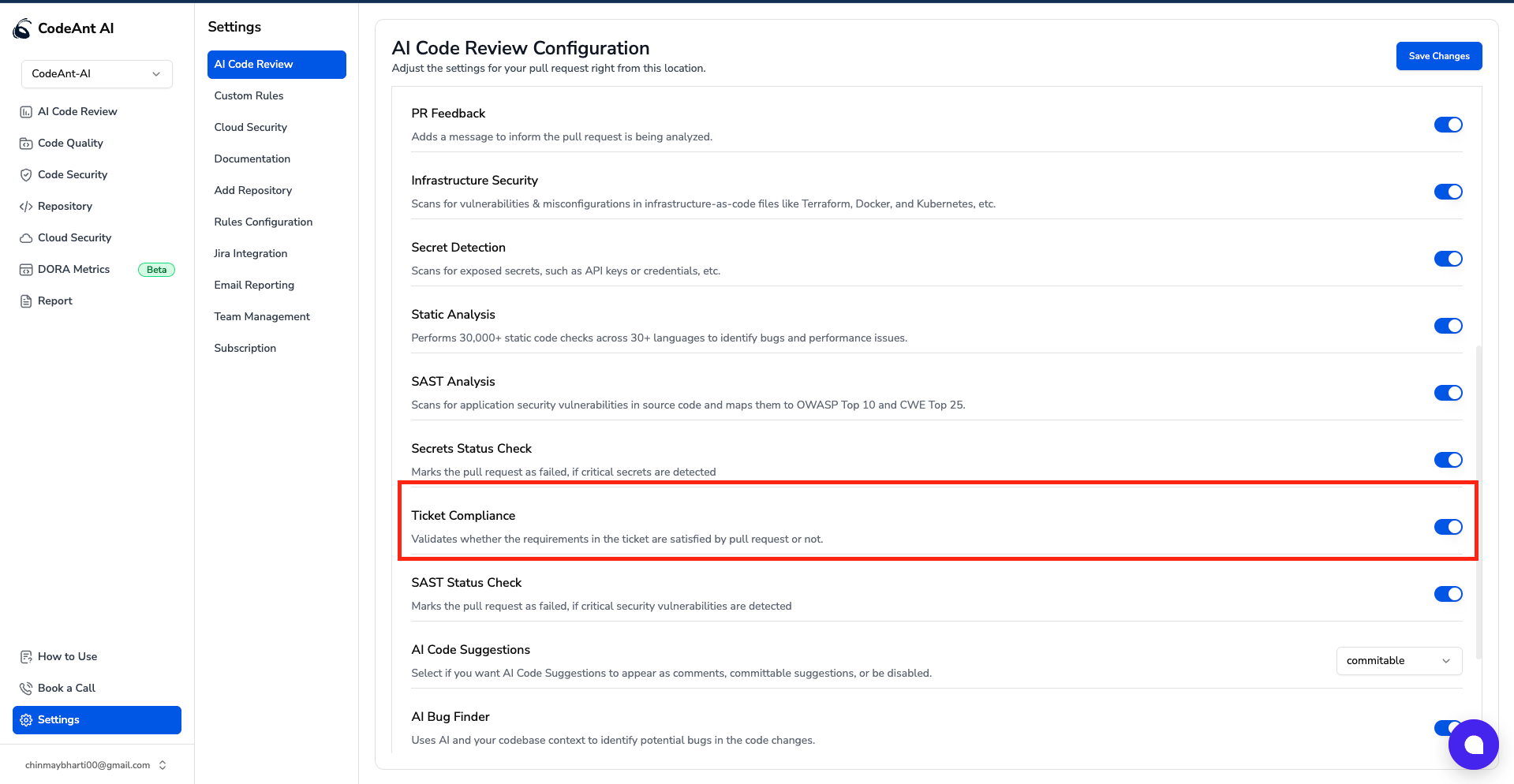Viewport: 1514px width, 784px height.
Task: Open AI Code Suggestions commitable dropdown
Action: [x=1399, y=661]
